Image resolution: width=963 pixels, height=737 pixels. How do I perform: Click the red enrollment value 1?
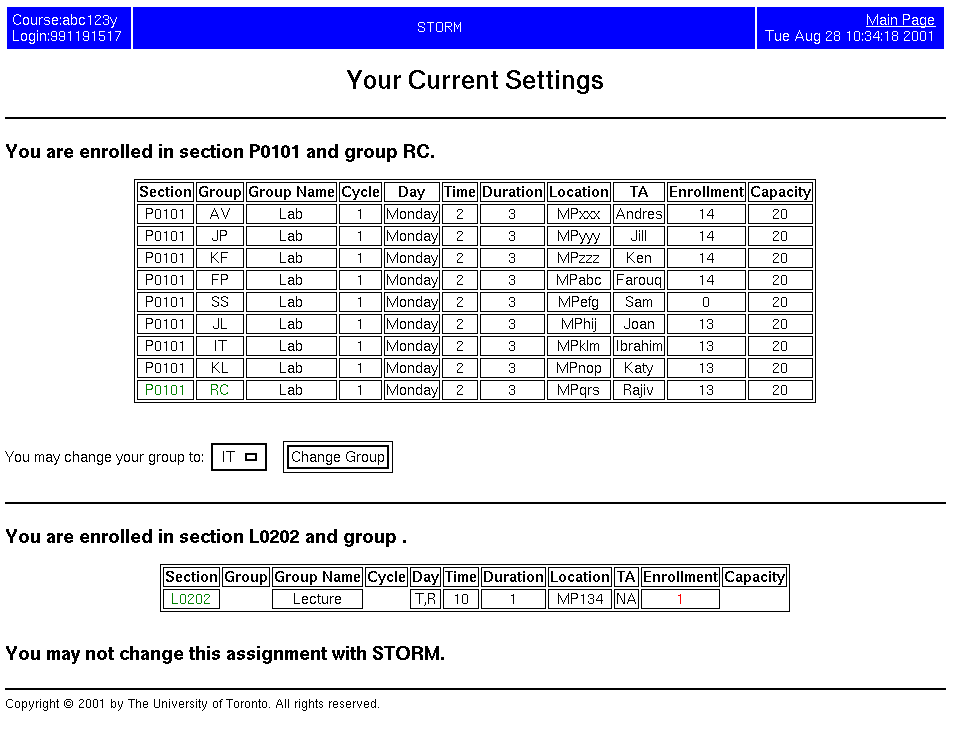[x=680, y=598]
